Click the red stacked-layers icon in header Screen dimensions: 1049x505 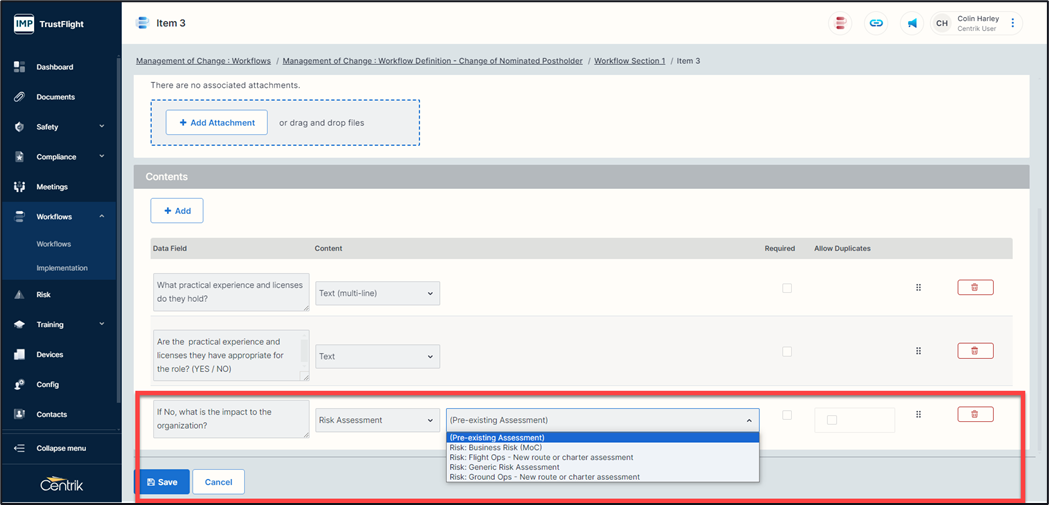(841, 23)
